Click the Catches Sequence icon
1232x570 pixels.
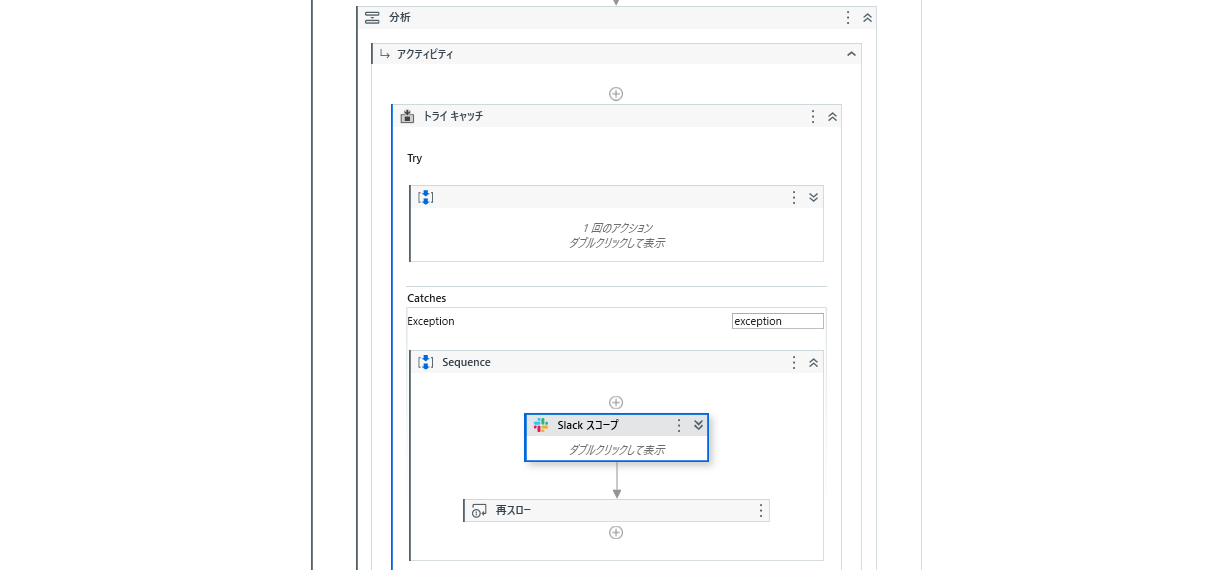coord(425,362)
